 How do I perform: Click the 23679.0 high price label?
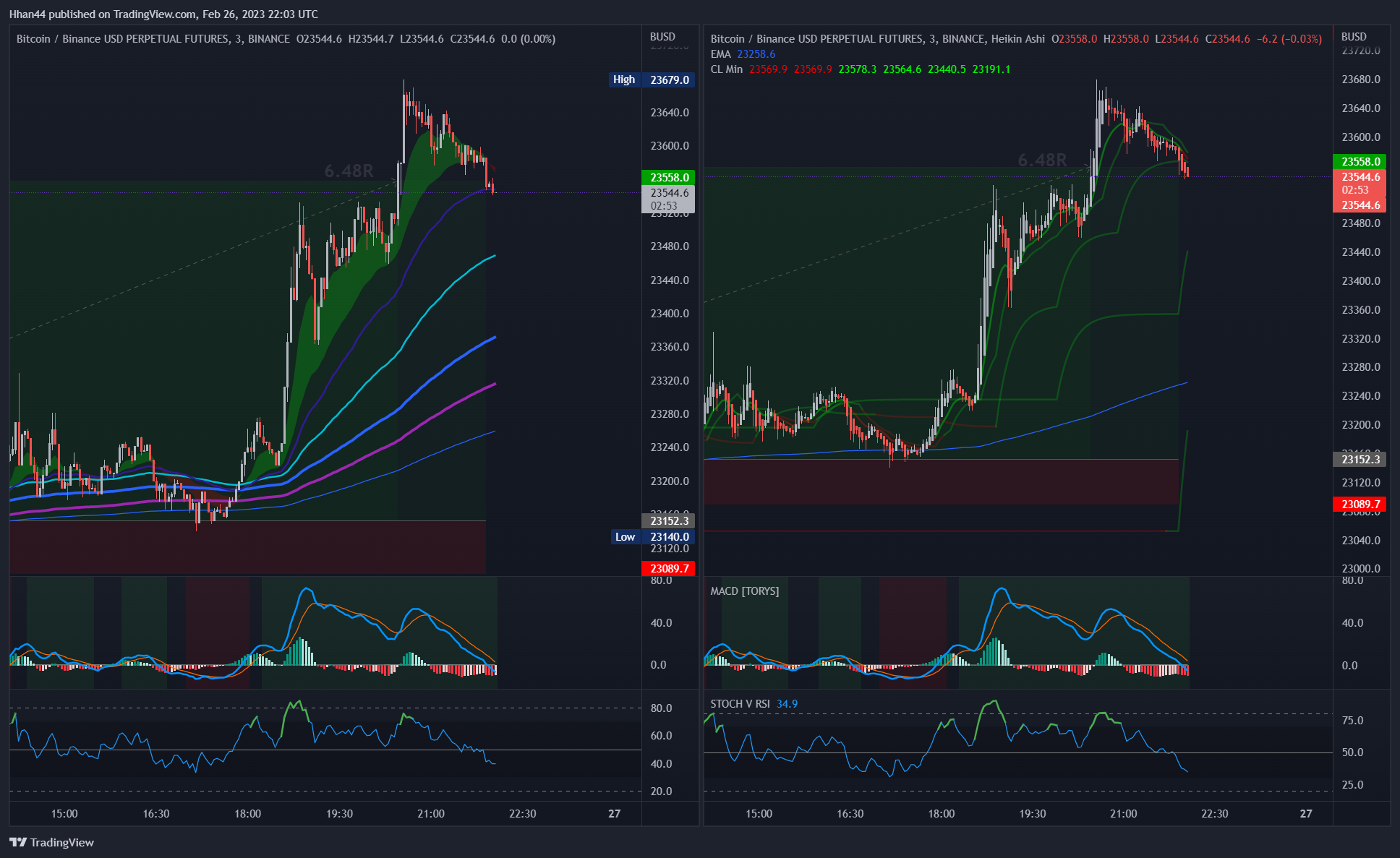click(x=670, y=80)
